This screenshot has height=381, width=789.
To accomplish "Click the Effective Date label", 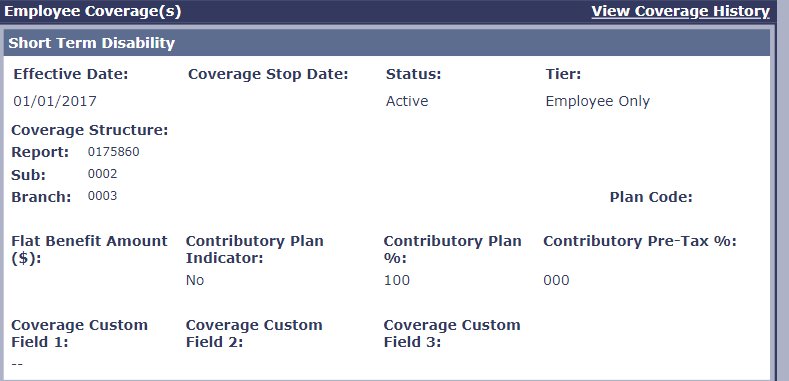I will pos(71,74).
